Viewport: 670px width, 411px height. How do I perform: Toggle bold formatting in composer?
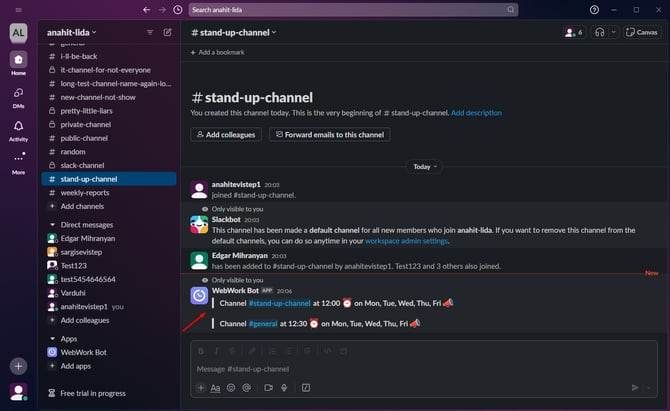pyautogui.click(x=201, y=351)
